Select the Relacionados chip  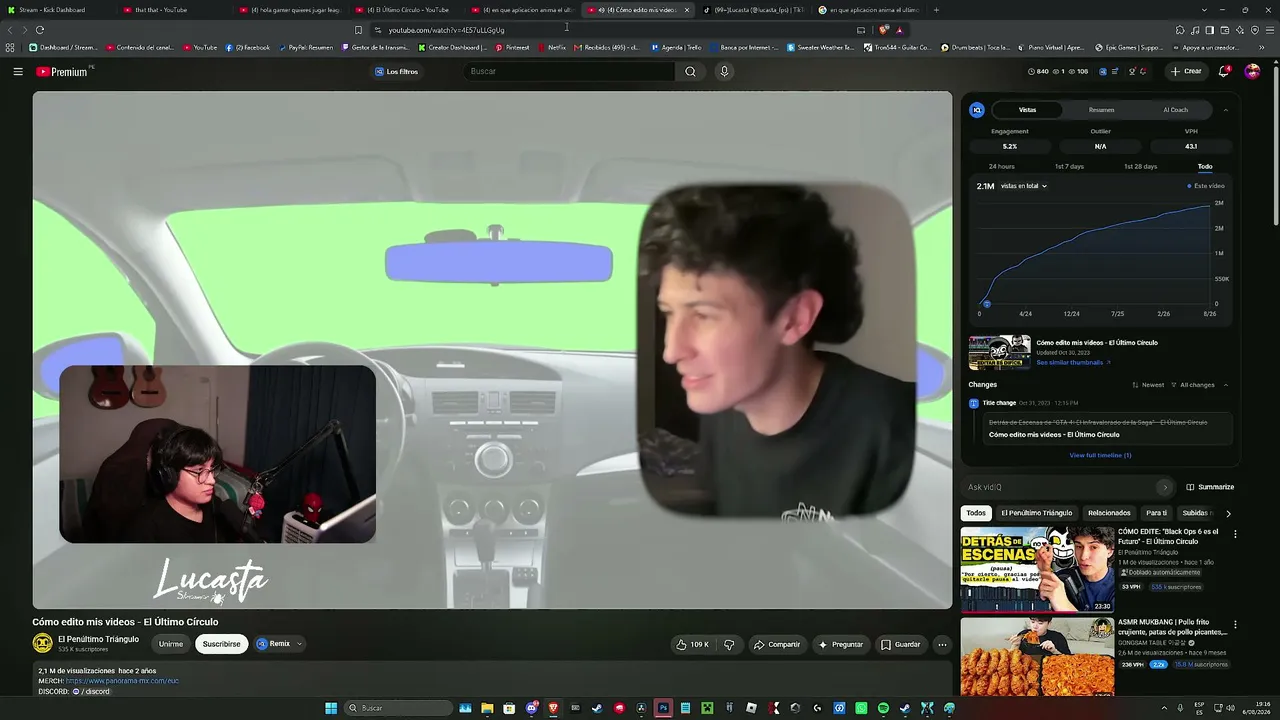pyautogui.click(x=1109, y=513)
